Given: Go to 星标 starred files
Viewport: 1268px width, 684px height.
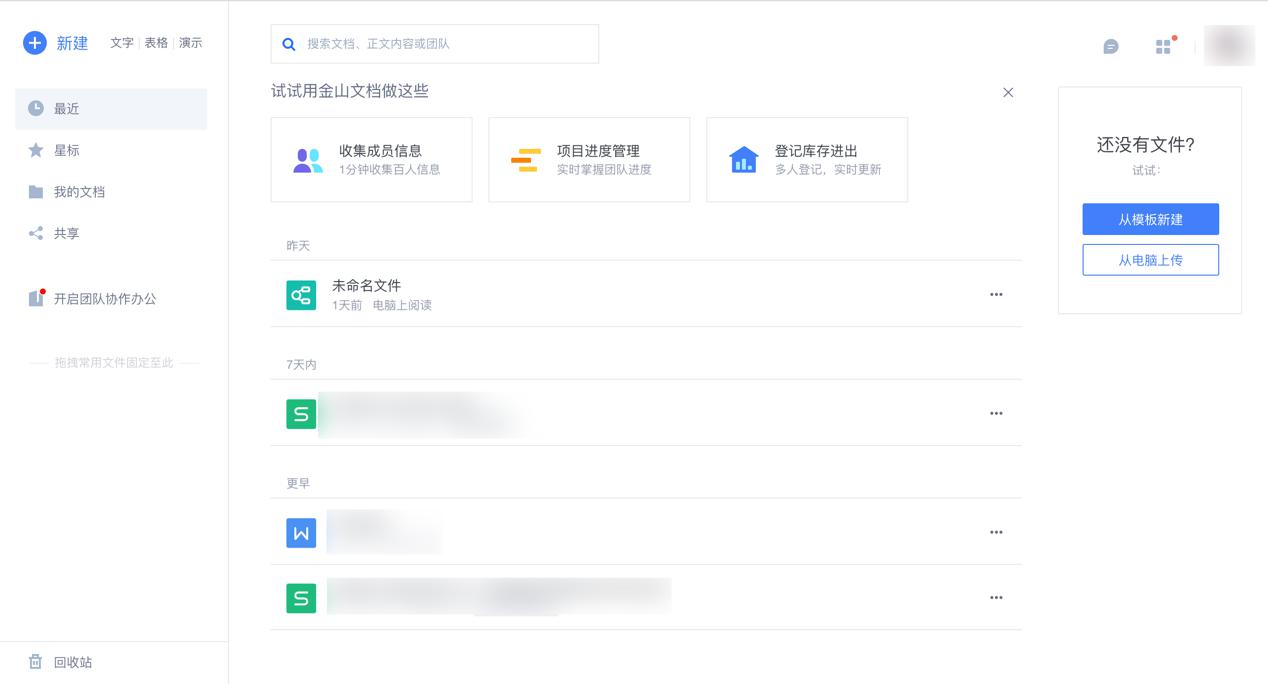Looking at the screenshot, I should pos(66,150).
